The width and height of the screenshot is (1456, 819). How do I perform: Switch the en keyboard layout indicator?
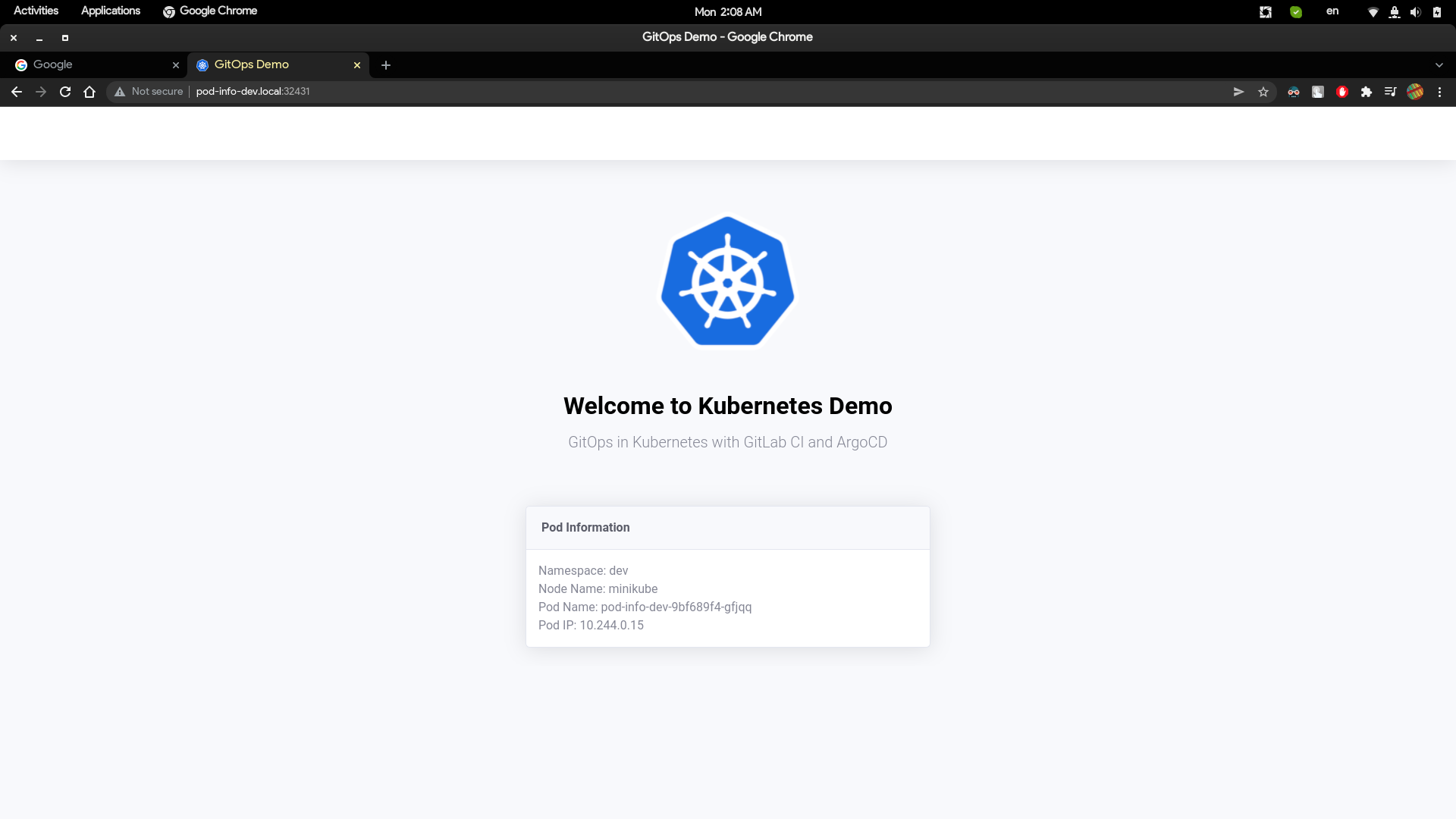1332,11
